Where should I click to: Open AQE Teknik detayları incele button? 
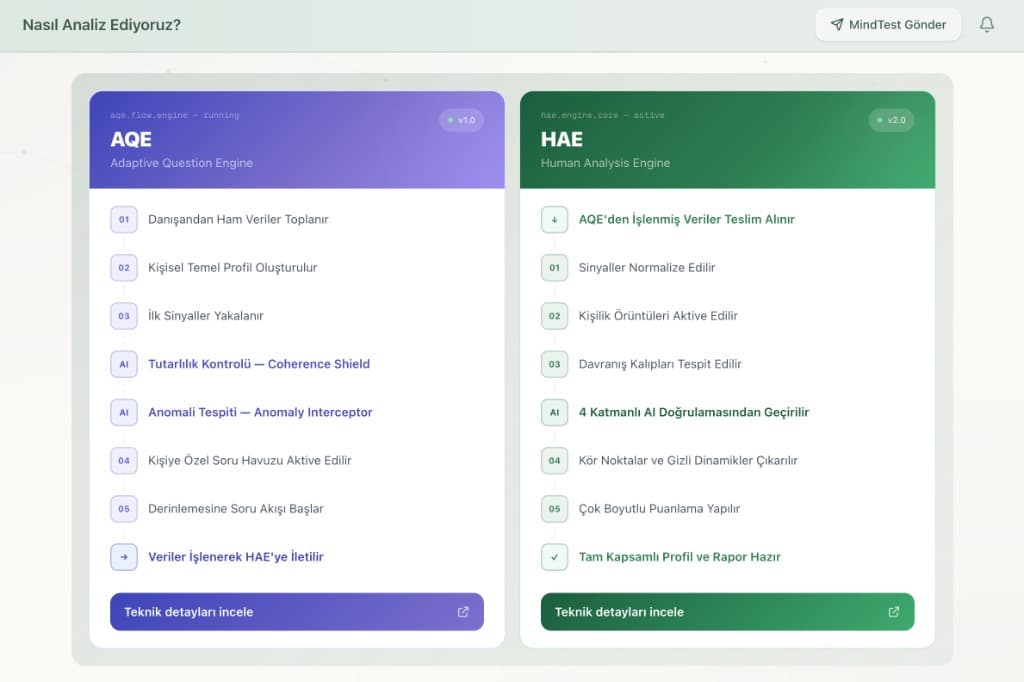(x=296, y=612)
